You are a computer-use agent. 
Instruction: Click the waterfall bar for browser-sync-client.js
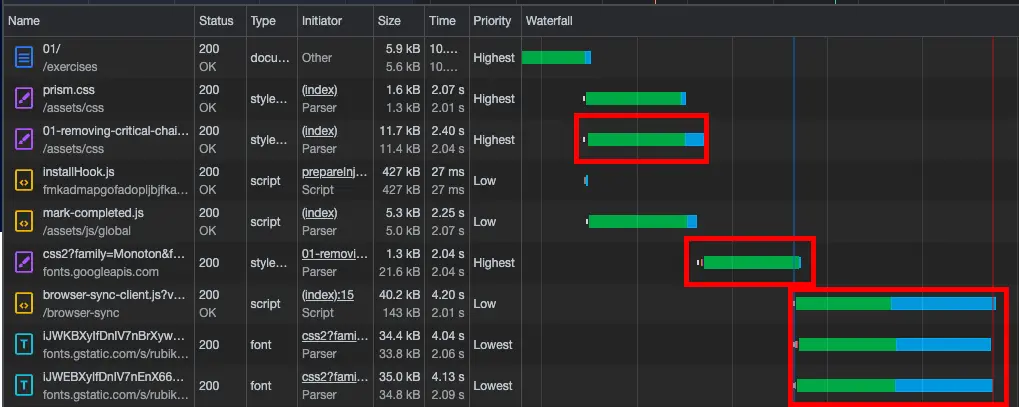point(896,304)
